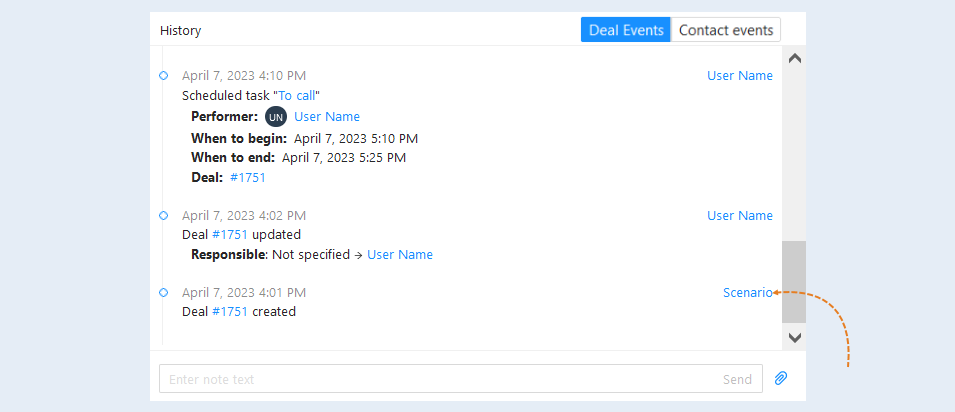This screenshot has width=955, height=412.
Task: Click the Scenario author link
Action: (x=748, y=293)
